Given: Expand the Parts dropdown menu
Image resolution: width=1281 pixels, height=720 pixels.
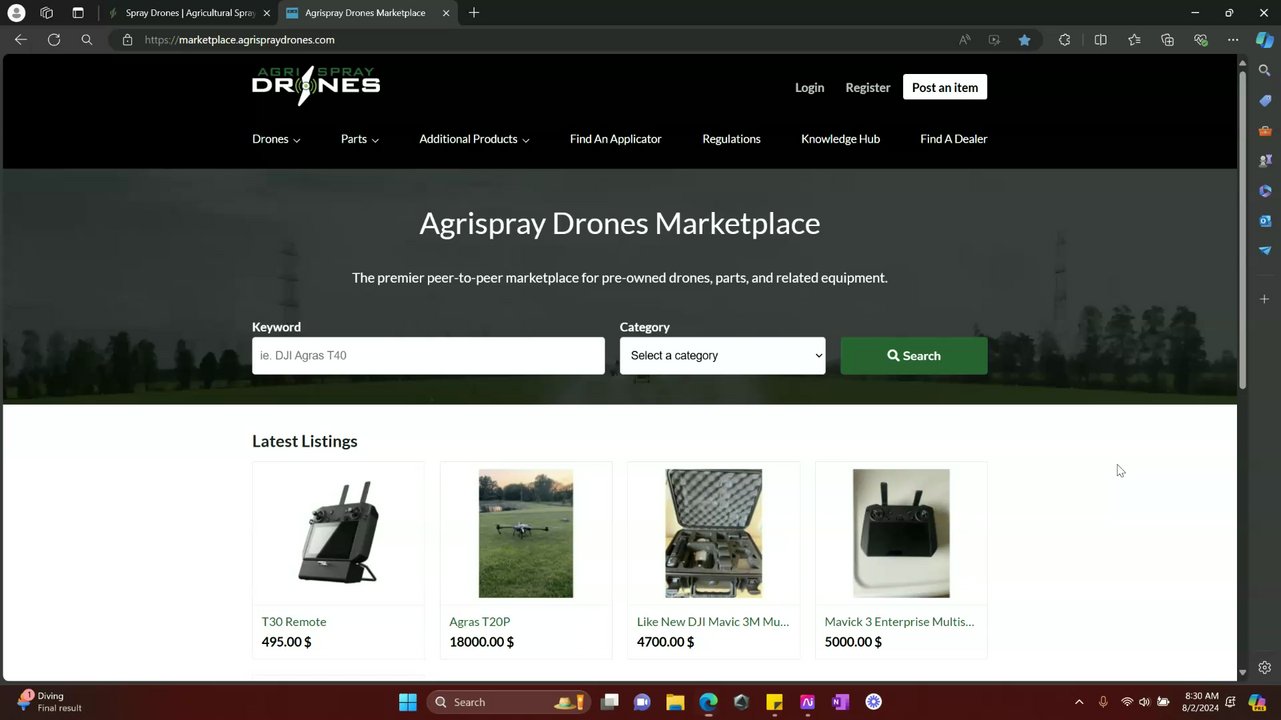Looking at the screenshot, I should (x=360, y=139).
